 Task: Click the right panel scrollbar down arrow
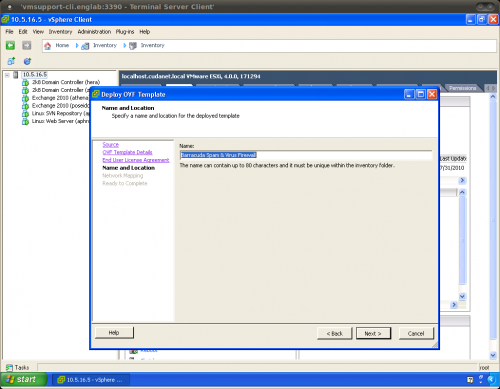[x=493, y=355]
